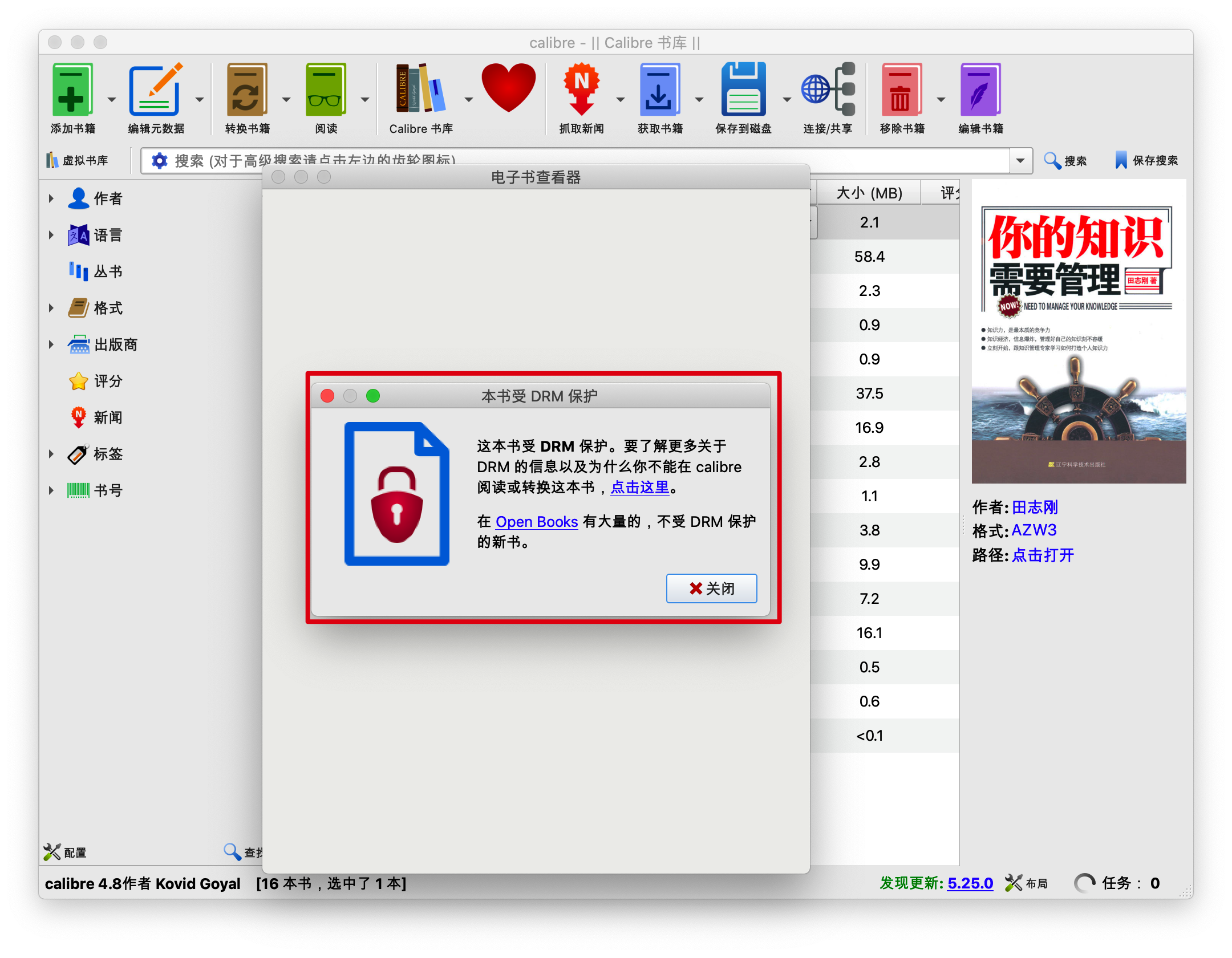Screen dimensions: 1232x958
Task: Open the Open Books link
Action: pos(537,521)
